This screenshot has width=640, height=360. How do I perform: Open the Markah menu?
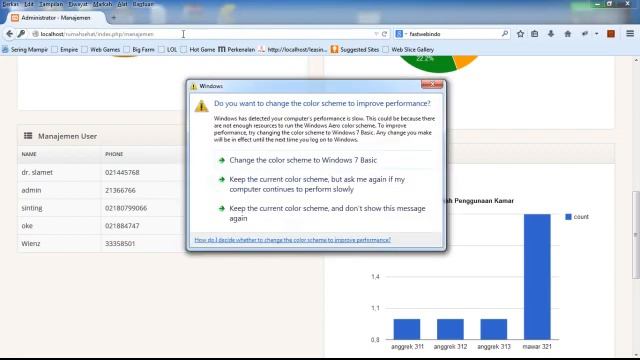point(102,4)
